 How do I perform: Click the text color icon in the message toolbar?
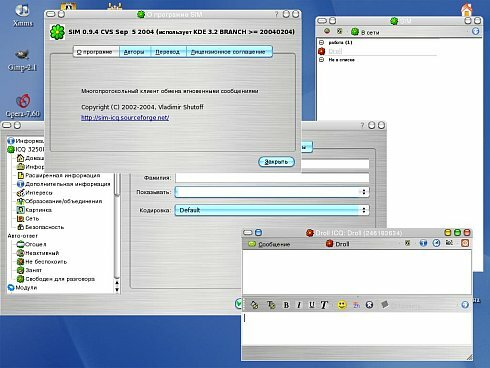tap(271, 305)
